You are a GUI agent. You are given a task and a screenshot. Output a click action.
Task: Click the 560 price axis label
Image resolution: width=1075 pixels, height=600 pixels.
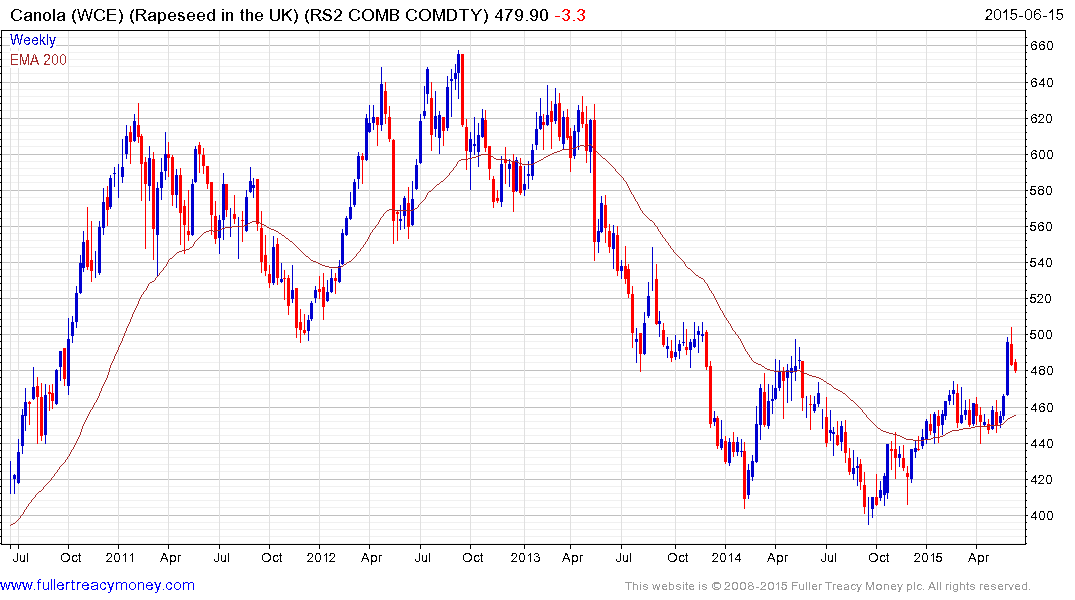[1042, 227]
